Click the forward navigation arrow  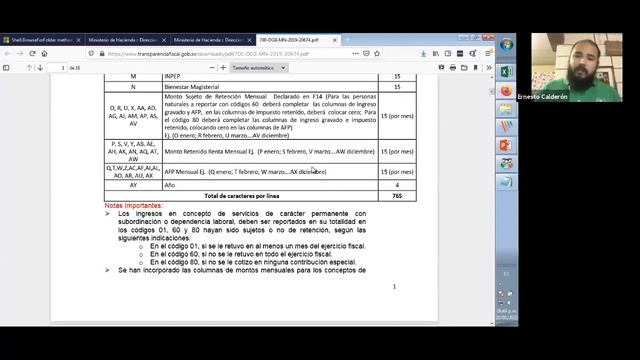pyautogui.click(x=20, y=53)
